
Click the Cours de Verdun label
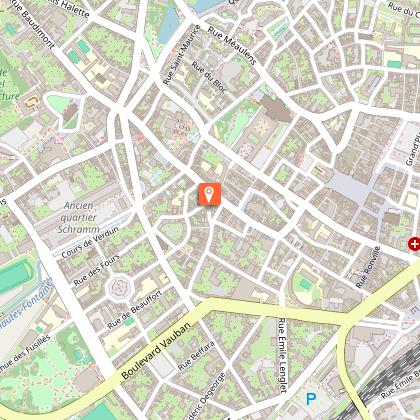tap(90, 242)
